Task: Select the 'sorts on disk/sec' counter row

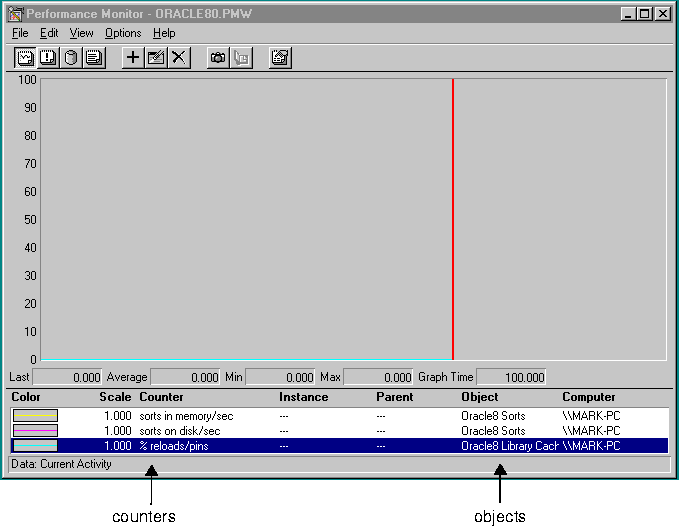Action: point(339,431)
